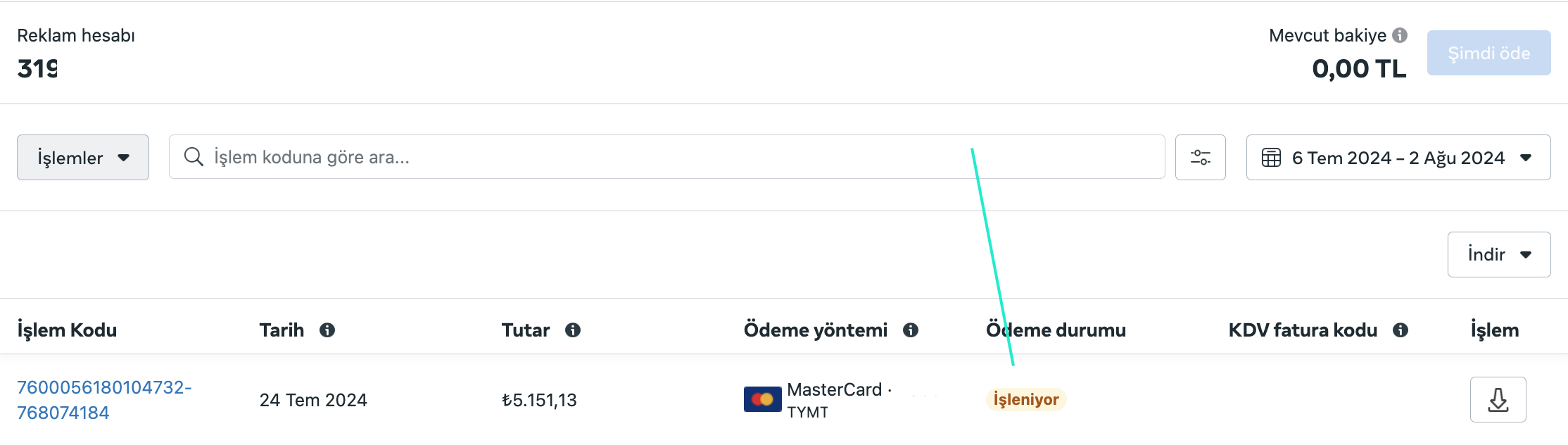This screenshot has height=445, width=1568.
Task: Click the MasterCard logo icon
Action: 762,399
